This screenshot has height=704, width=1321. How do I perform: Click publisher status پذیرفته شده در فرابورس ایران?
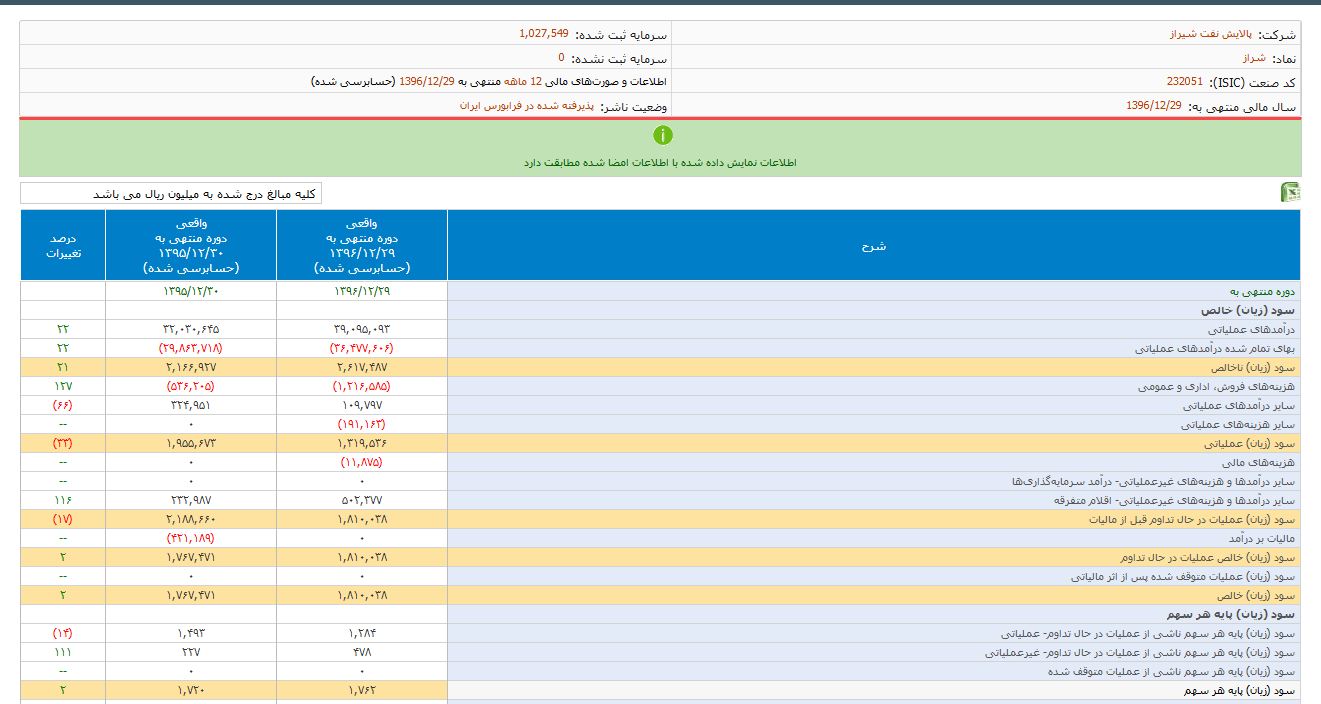[x=527, y=105]
